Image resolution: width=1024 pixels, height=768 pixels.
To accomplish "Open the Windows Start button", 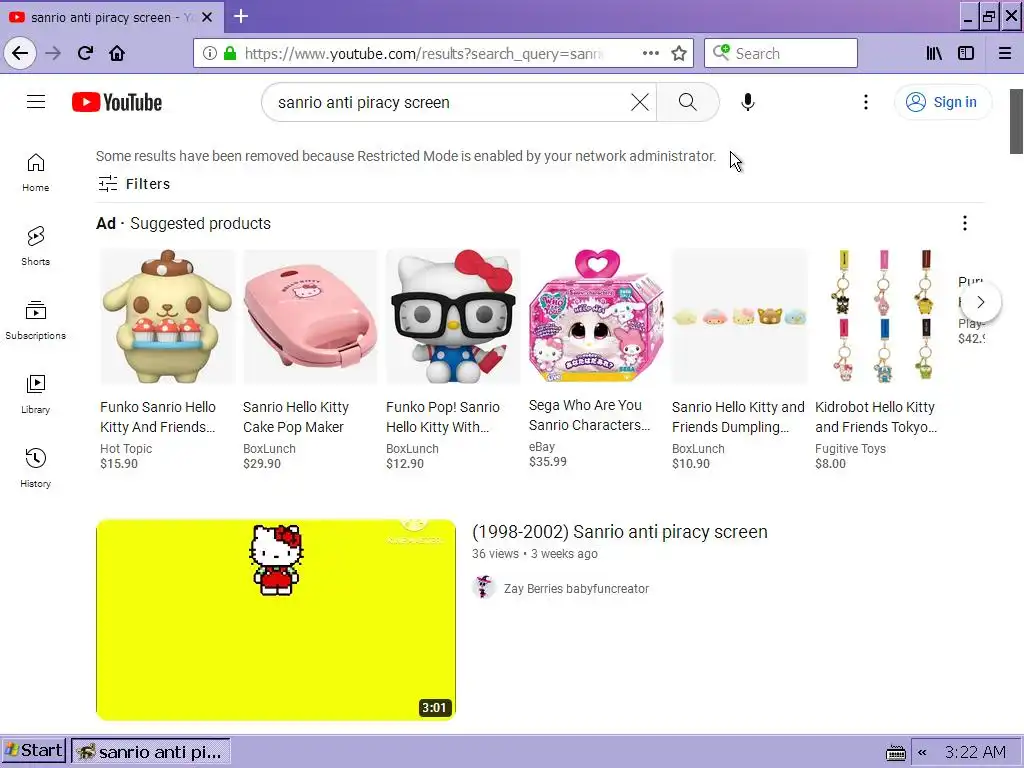I will coord(33,751).
